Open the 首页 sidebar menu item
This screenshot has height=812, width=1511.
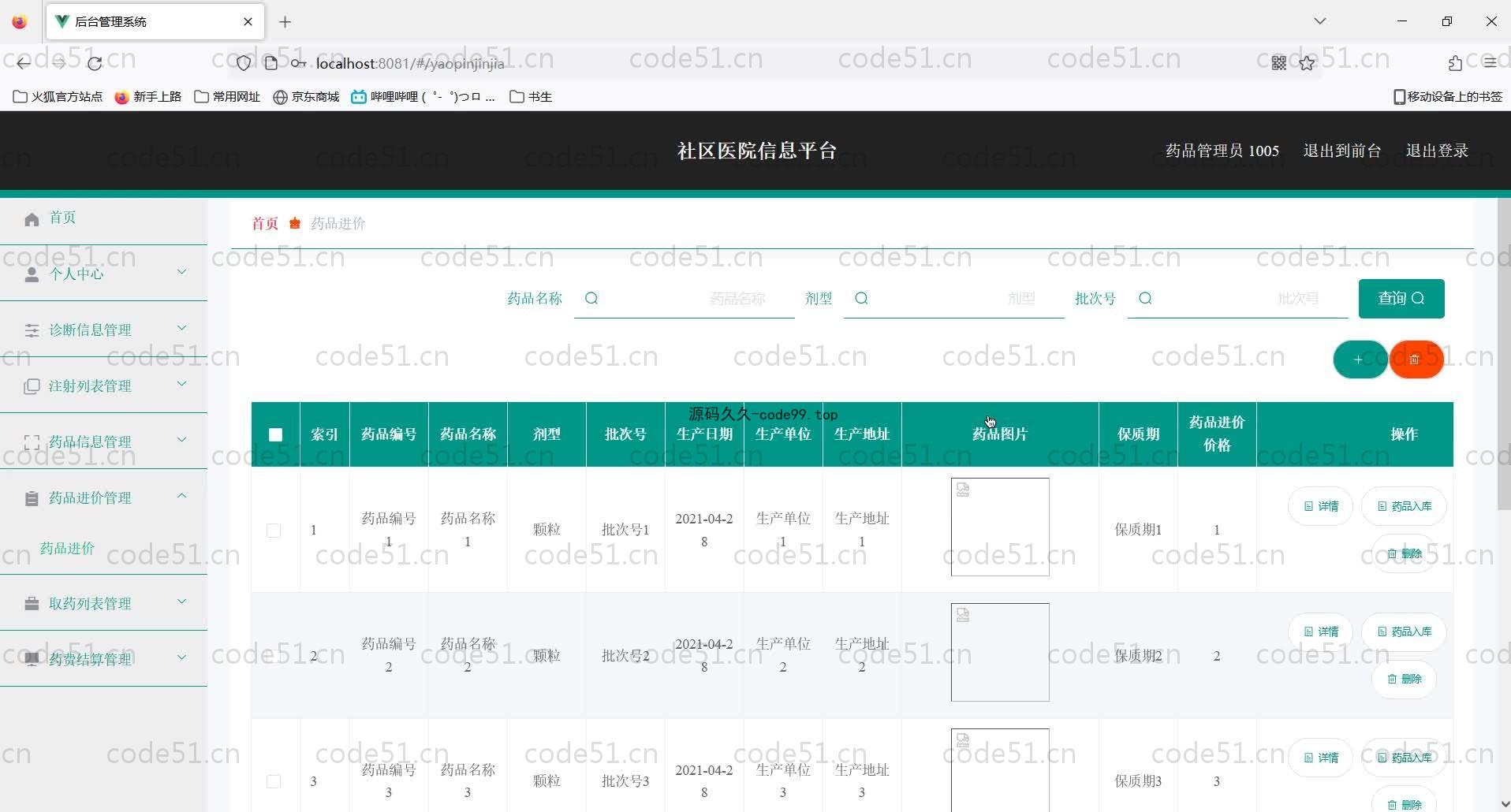62,218
